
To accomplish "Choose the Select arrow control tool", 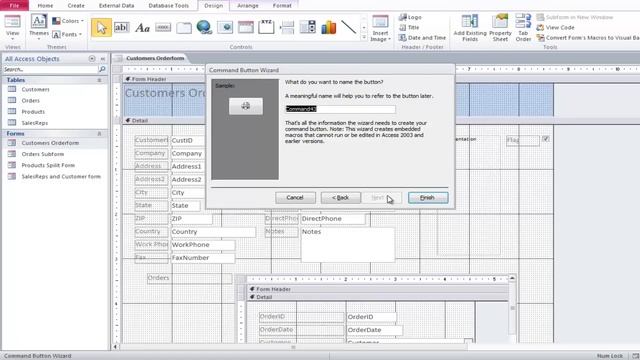I will [x=101, y=27].
